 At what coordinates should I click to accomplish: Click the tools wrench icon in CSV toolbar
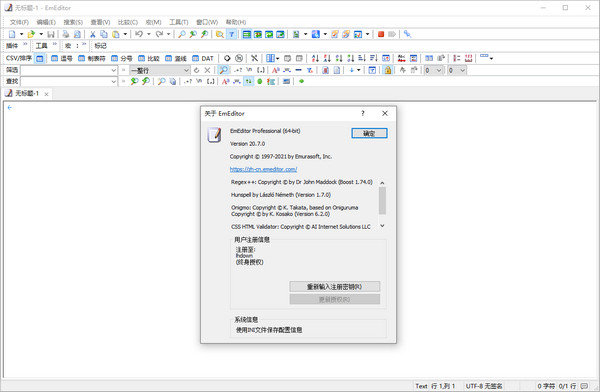[x=254, y=58]
